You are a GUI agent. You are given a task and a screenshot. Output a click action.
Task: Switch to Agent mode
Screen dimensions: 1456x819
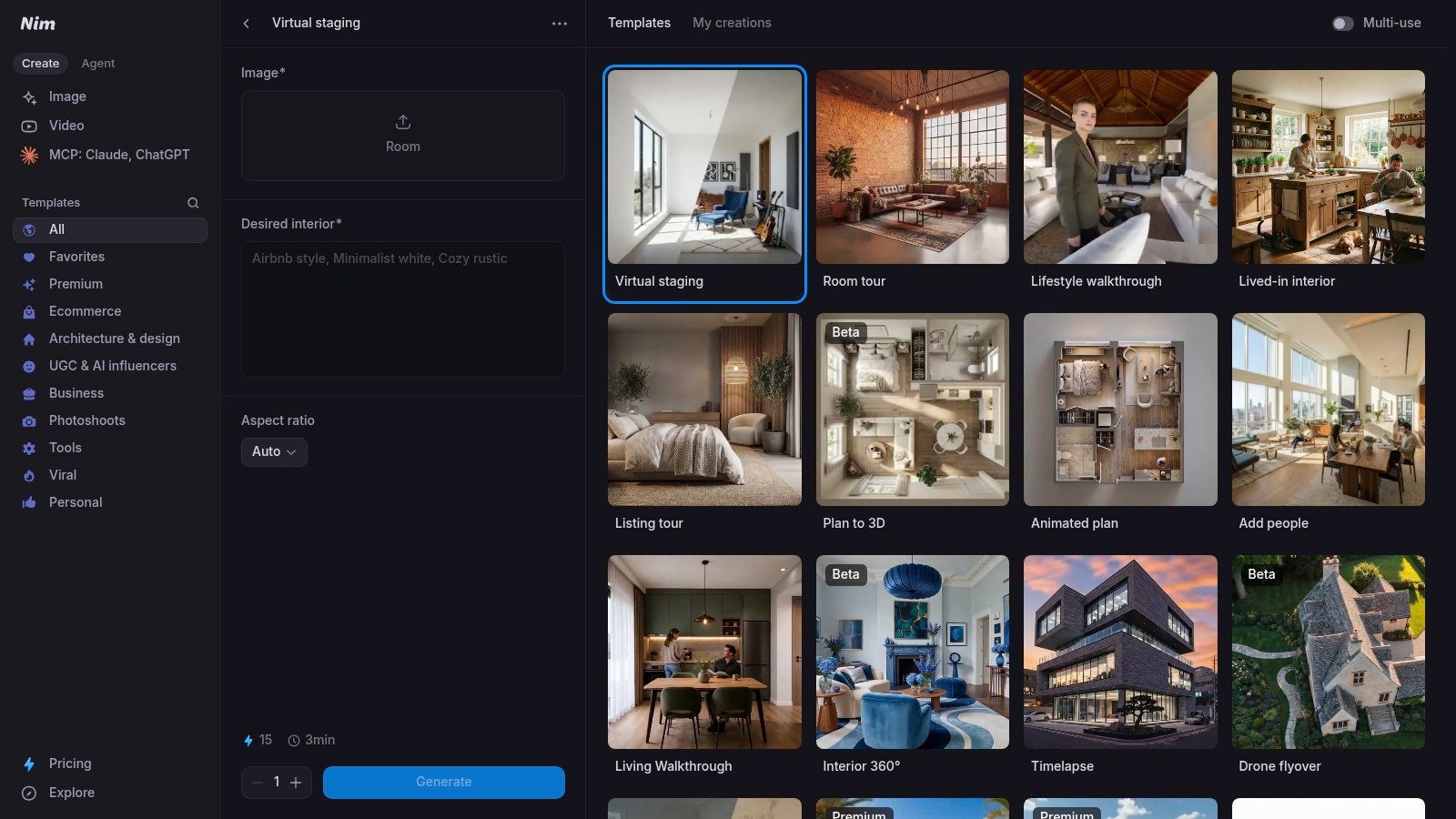click(98, 64)
